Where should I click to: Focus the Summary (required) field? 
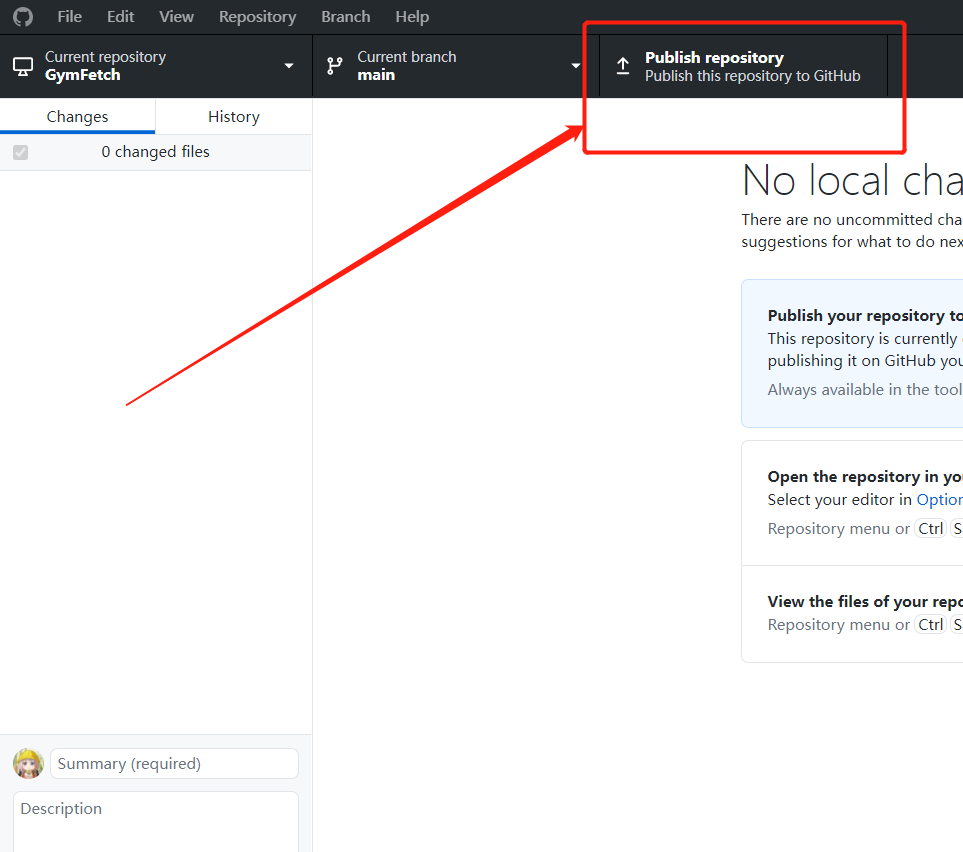[x=174, y=764]
